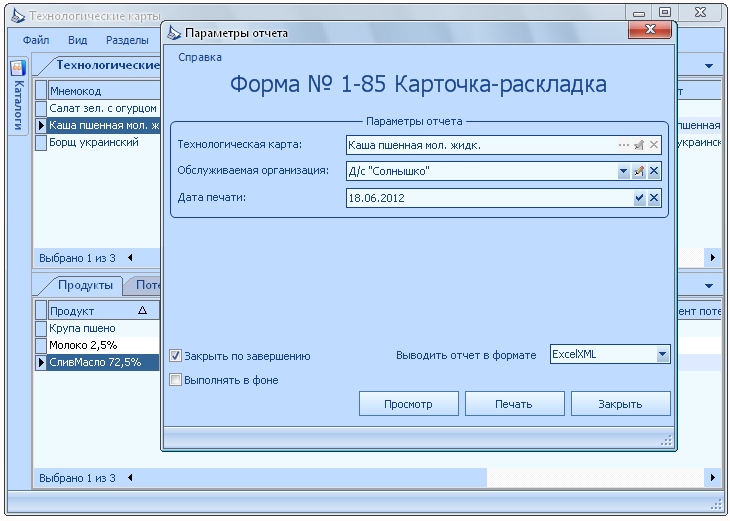Select the row Салат зел. с огурцом
The image size is (730, 521).
tap(103, 108)
